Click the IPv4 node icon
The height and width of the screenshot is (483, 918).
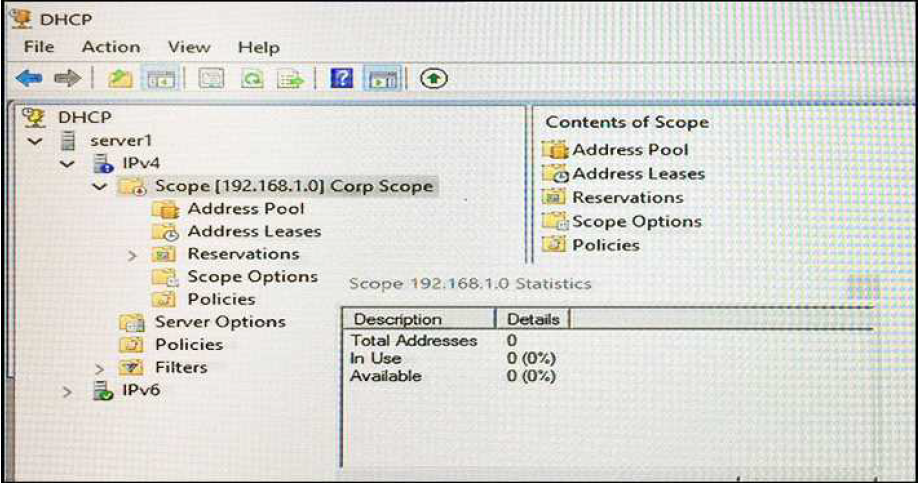click(104, 163)
